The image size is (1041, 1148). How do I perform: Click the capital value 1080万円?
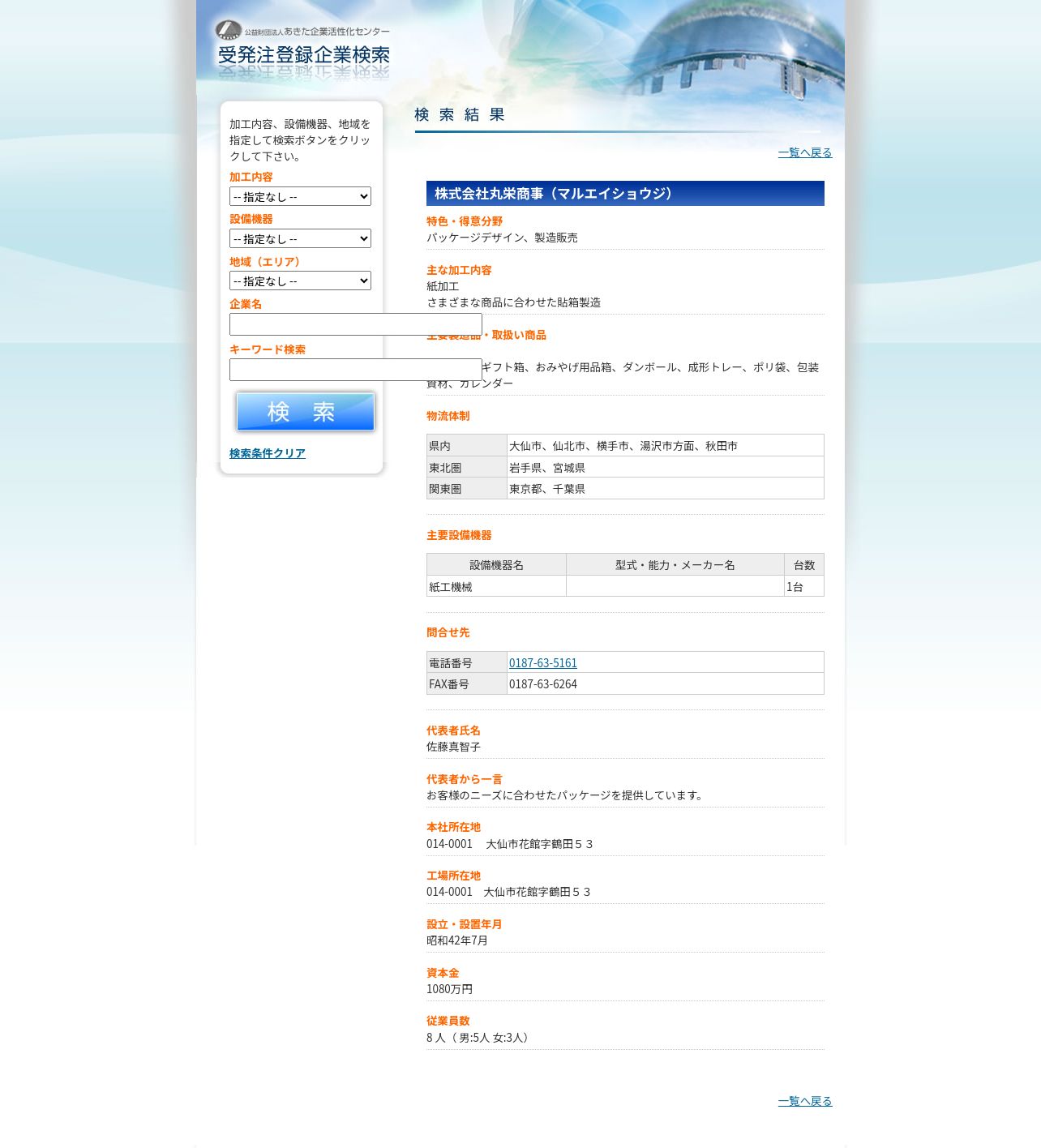[x=450, y=989]
